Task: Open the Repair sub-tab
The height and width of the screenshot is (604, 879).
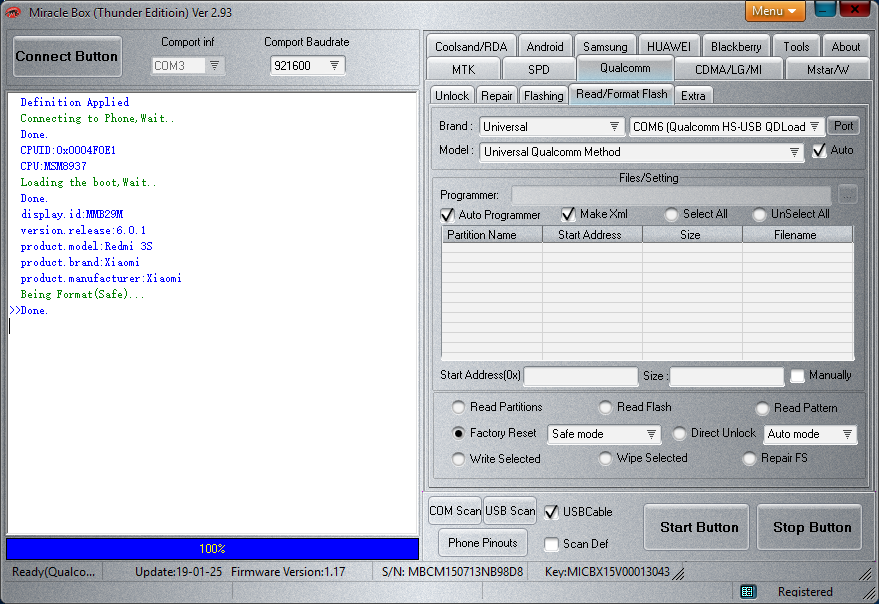Action: (x=497, y=96)
